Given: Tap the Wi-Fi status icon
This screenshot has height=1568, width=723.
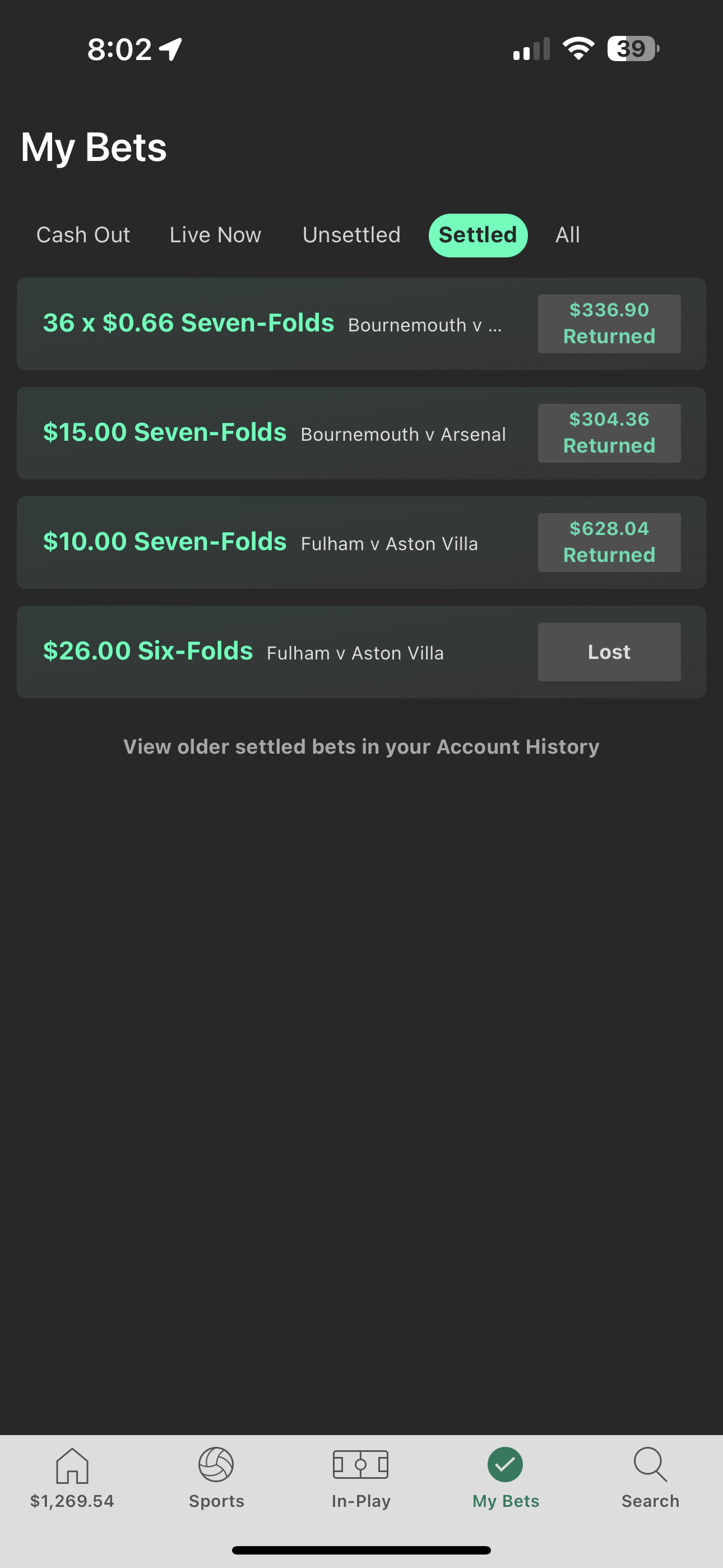Looking at the screenshot, I should 578,49.
